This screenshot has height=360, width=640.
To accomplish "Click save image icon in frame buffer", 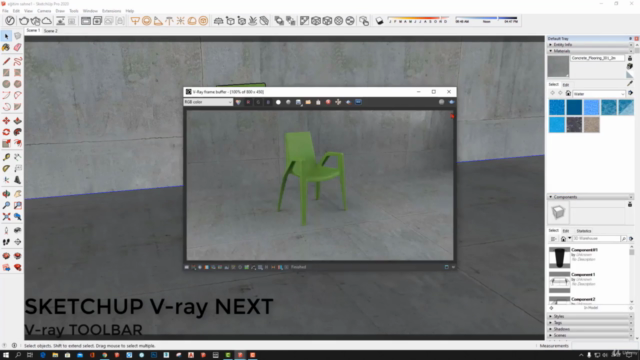I will [298, 102].
